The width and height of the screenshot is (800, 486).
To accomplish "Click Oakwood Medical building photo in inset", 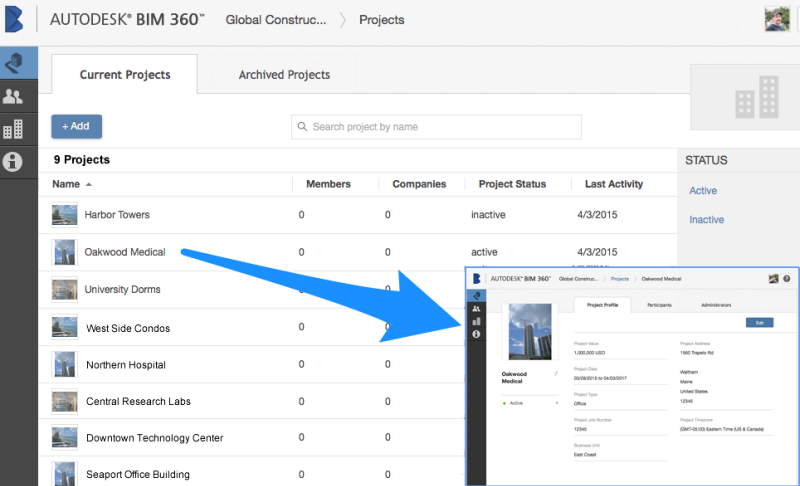I will click(530, 332).
